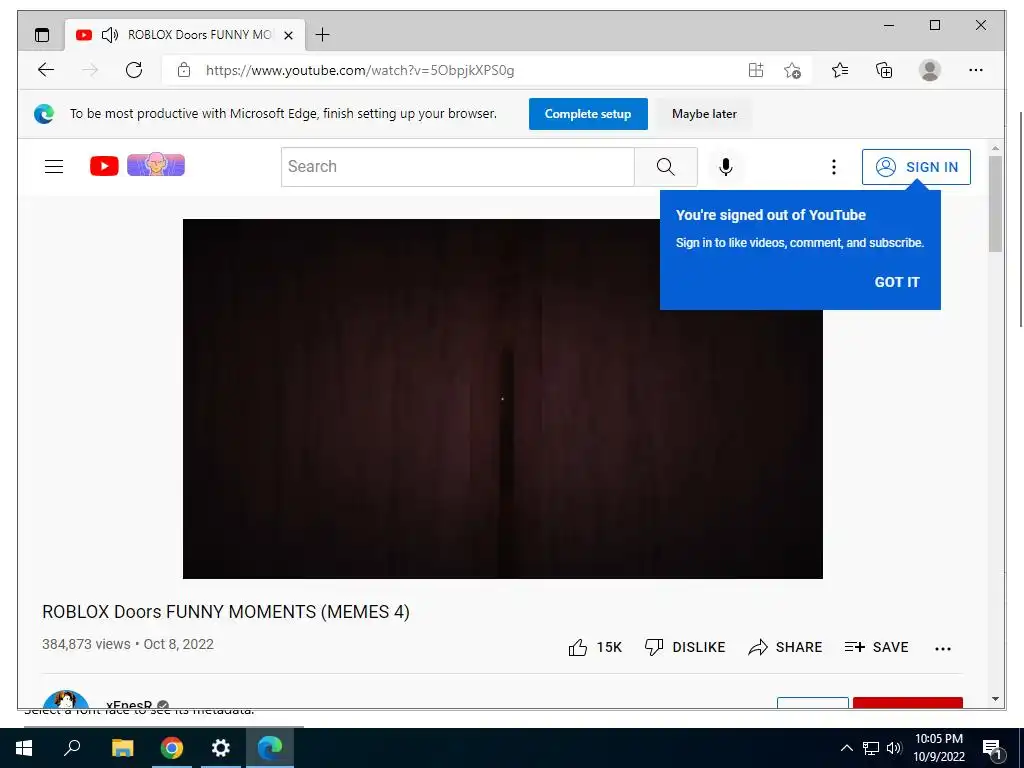Screen dimensions: 1024x768
Task: Open the xEnesR channel avatar
Action: click(x=65, y=699)
